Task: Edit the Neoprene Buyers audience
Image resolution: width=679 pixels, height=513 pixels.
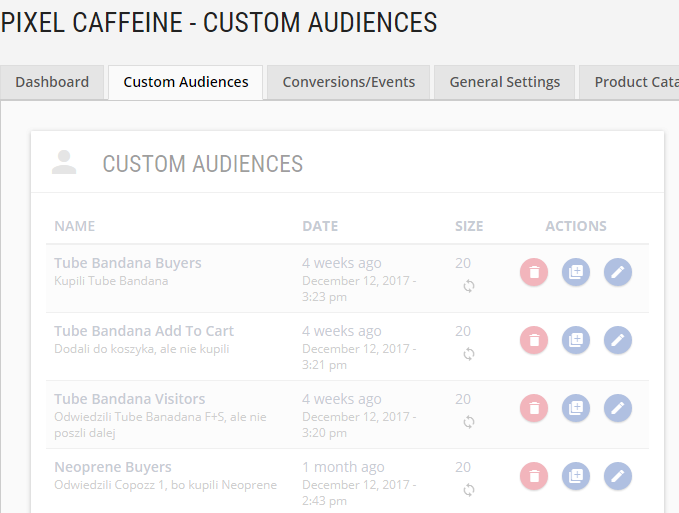Action: tap(618, 476)
